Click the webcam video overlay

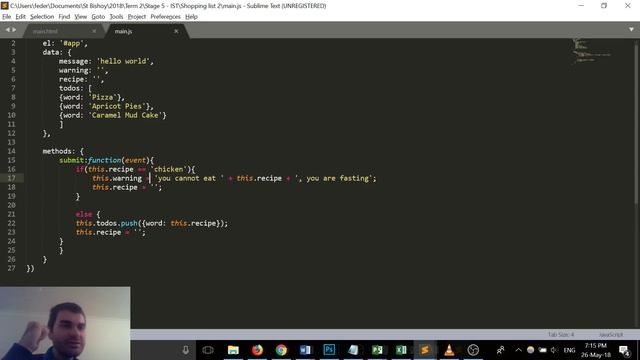pyautogui.click(x=65, y=323)
